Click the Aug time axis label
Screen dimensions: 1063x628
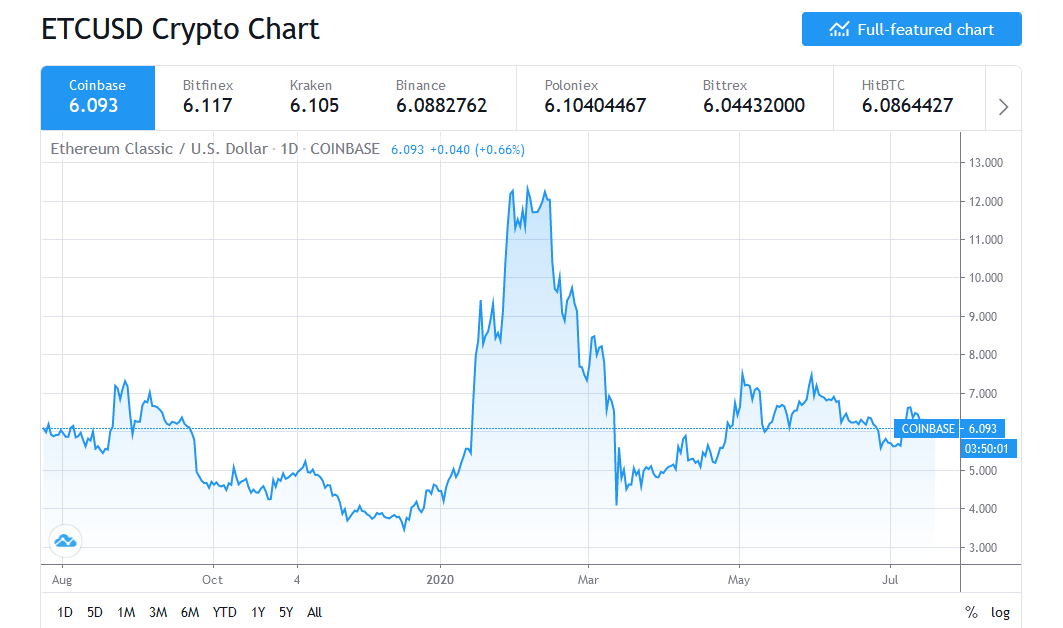[62, 580]
